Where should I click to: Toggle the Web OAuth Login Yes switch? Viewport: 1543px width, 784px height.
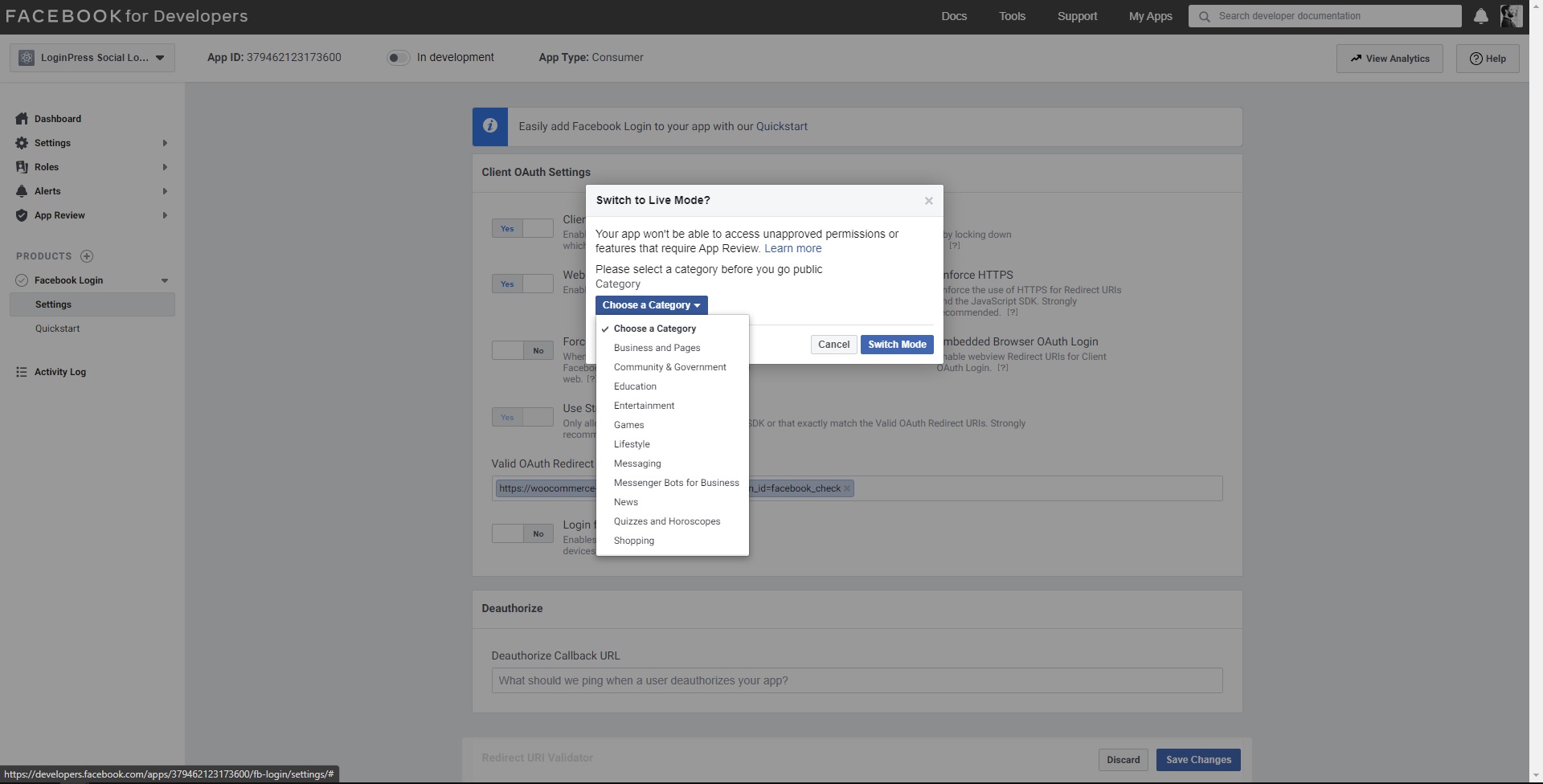(x=522, y=284)
